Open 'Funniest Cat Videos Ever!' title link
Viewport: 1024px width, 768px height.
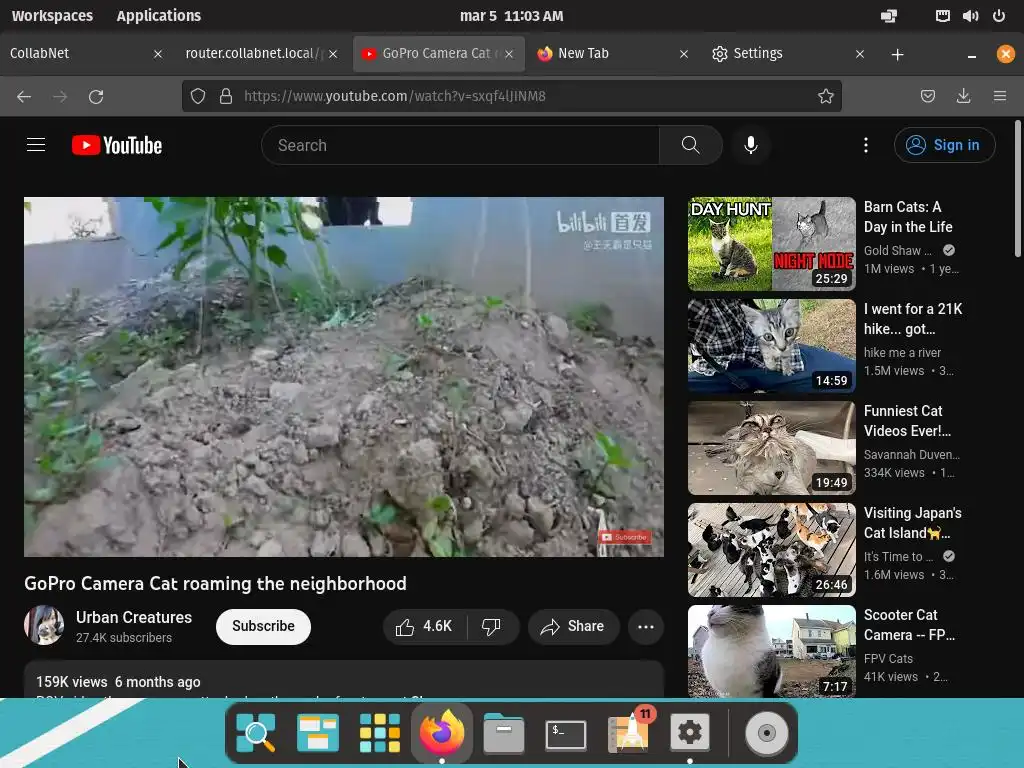pos(908,421)
